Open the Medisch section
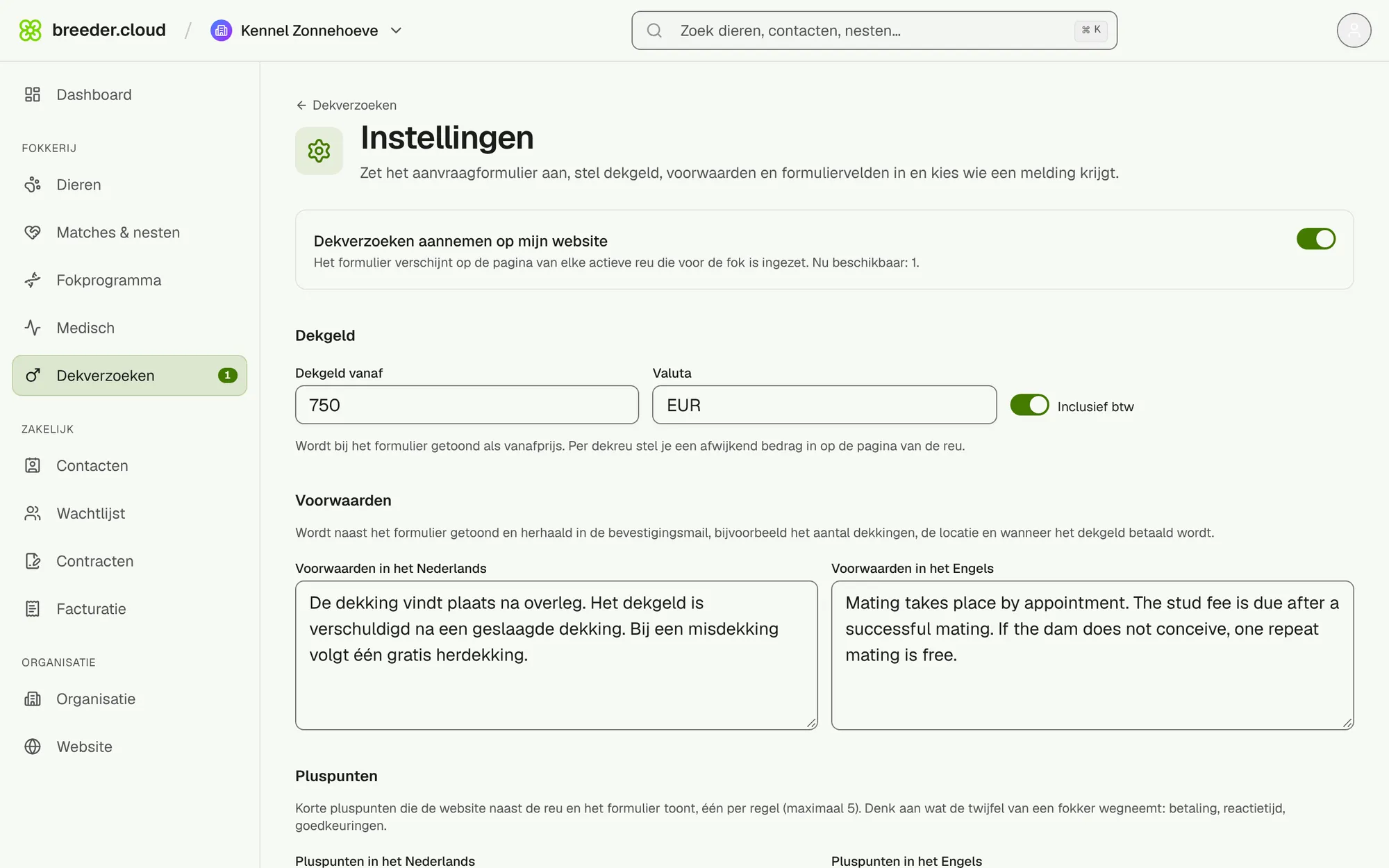 click(x=130, y=328)
